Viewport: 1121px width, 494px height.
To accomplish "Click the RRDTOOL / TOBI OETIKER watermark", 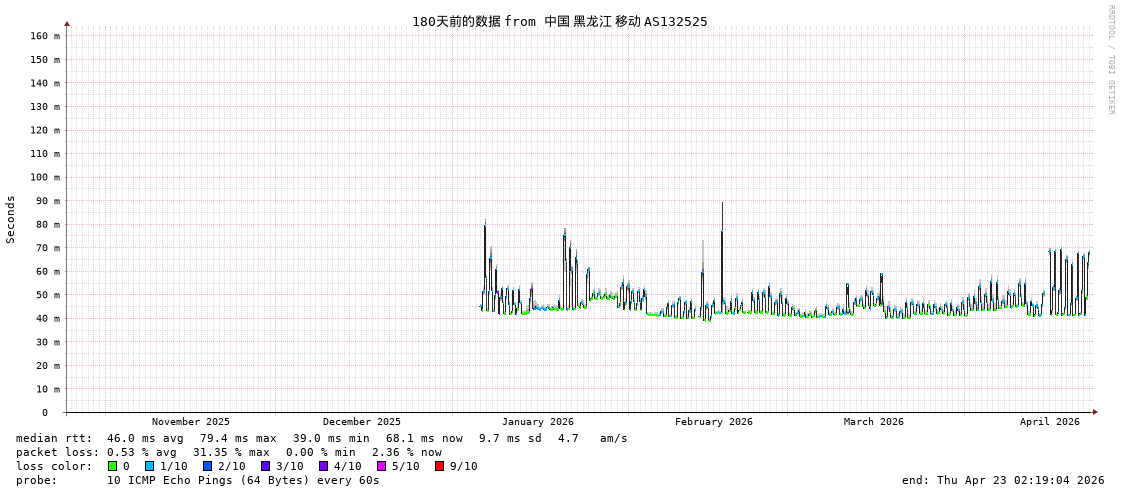I will tap(1110, 60).
